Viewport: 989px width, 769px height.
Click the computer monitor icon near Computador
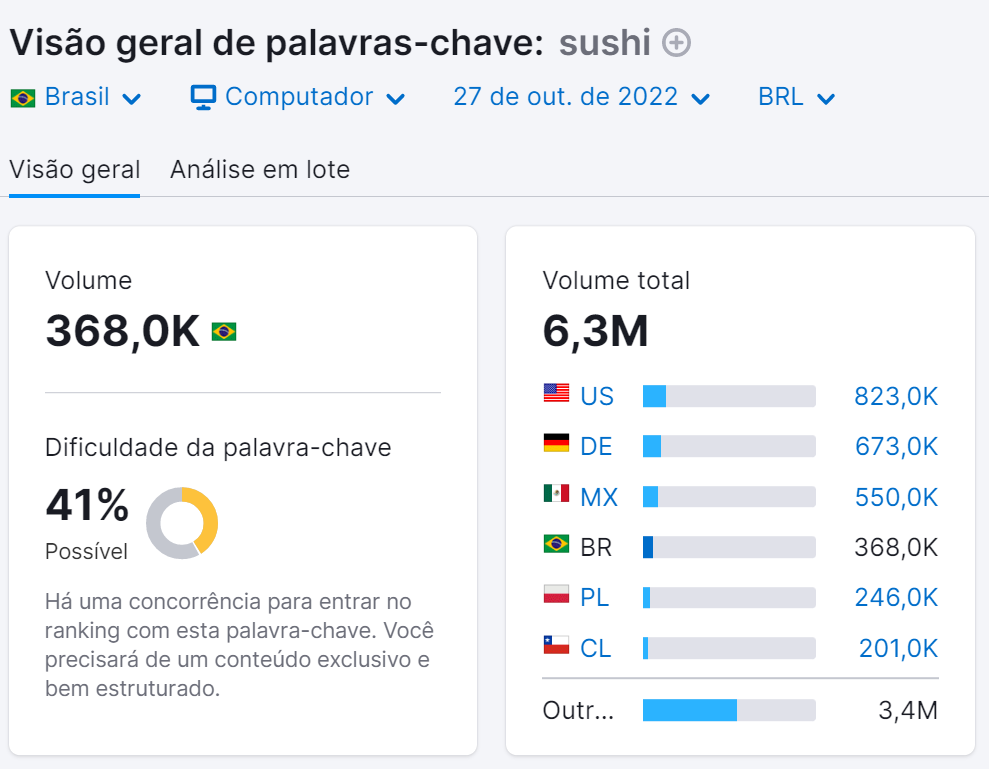(203, 96)
